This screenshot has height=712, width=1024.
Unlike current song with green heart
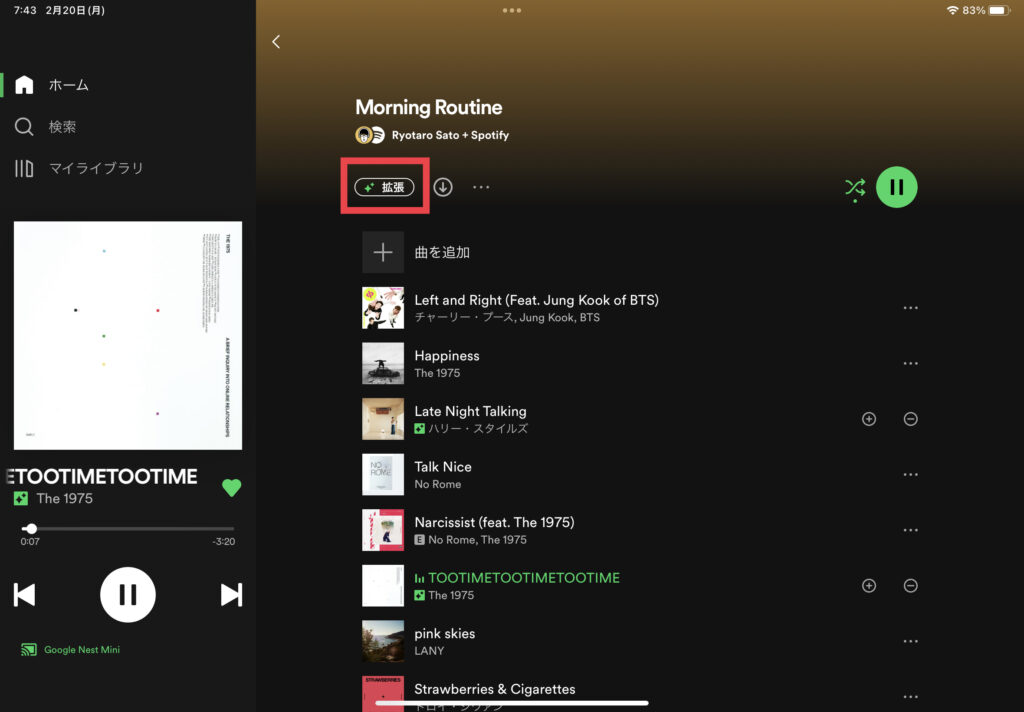point(231,487)
